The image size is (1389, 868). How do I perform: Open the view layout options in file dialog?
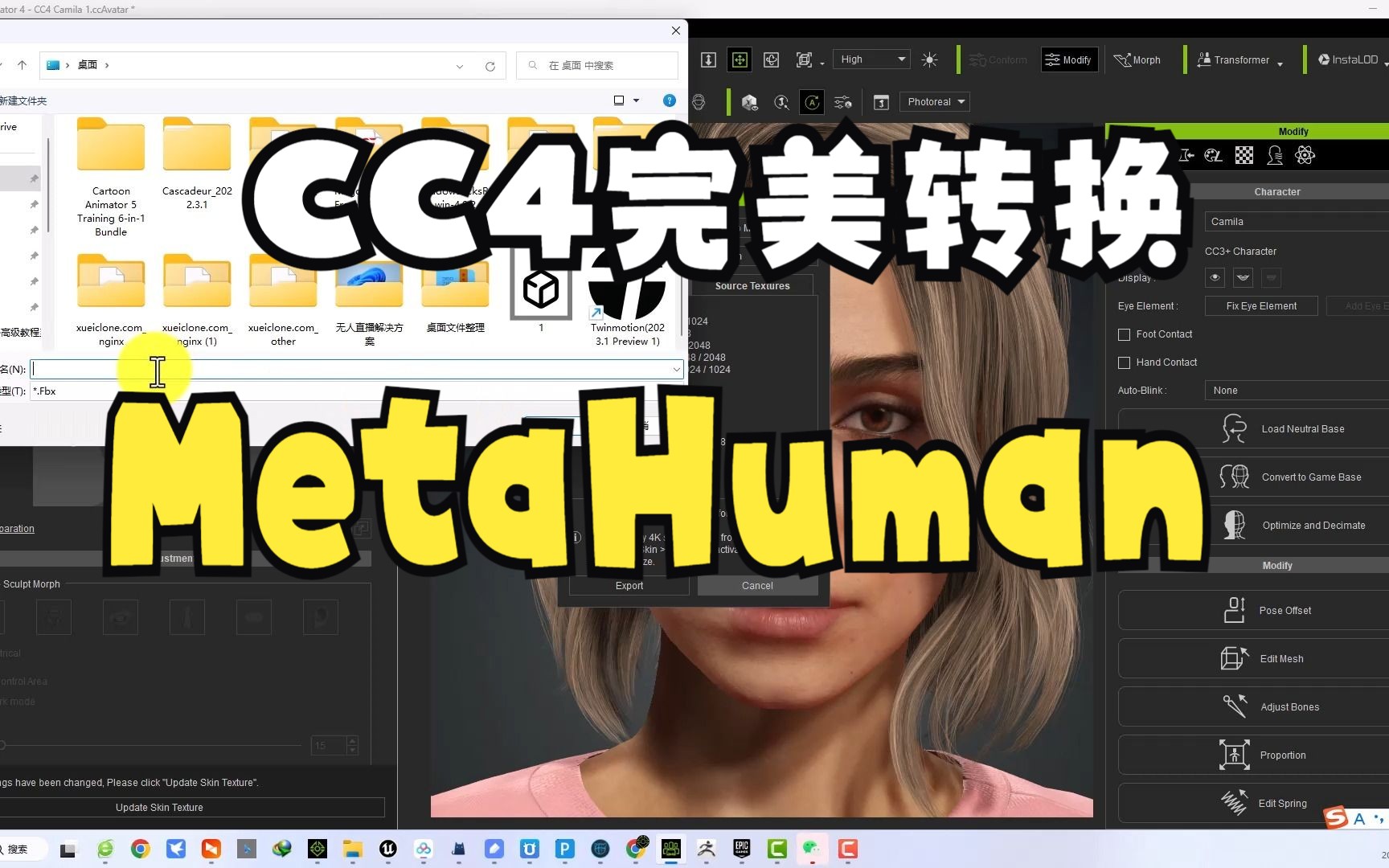pos(626,100)
